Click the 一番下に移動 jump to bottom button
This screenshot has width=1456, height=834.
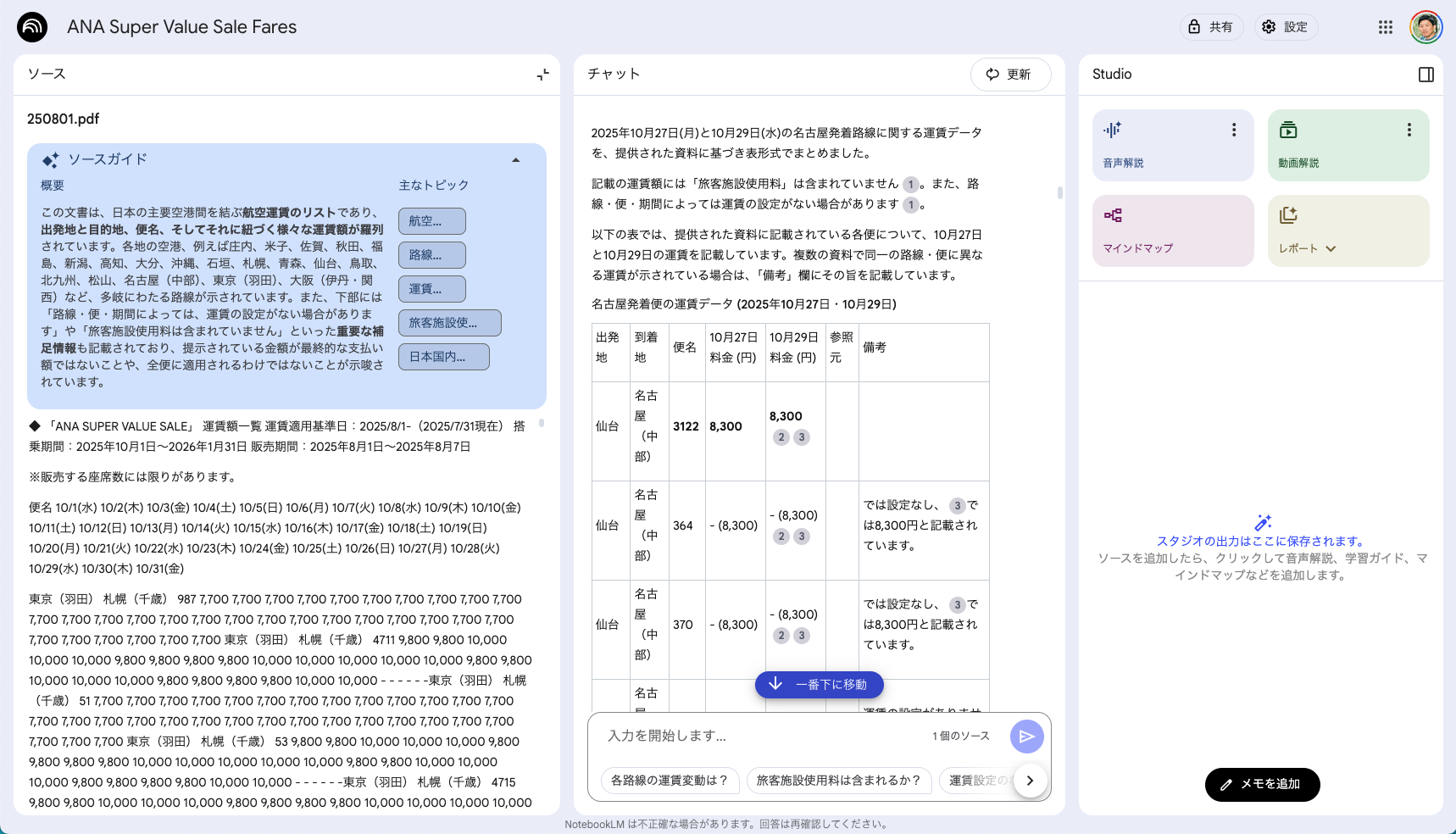(819, 685)
